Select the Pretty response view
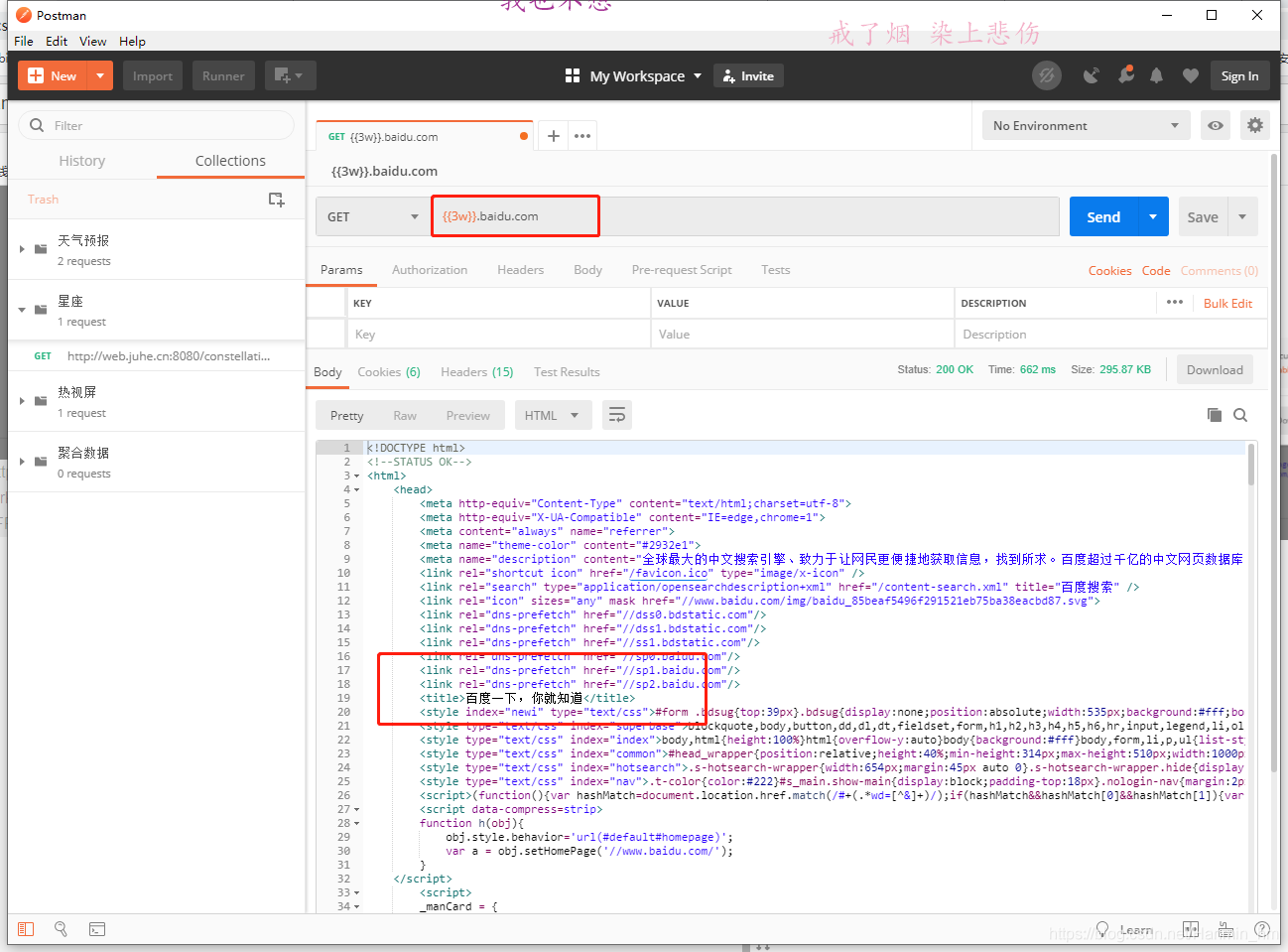Image resolution: width=1288 pixels, height=952 pixels. point(347,416)
